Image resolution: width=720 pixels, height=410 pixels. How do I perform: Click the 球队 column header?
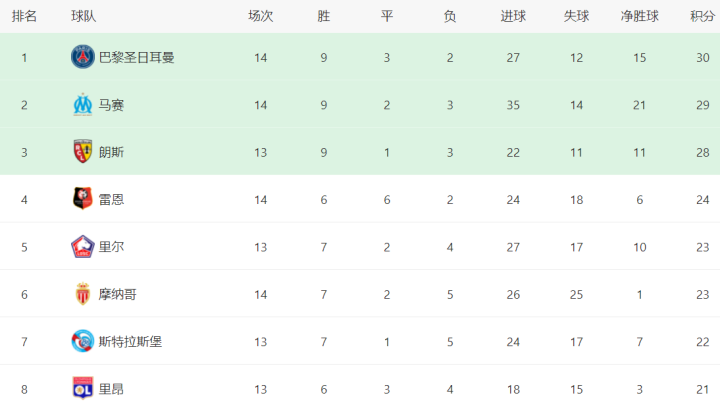click(84, 16)
